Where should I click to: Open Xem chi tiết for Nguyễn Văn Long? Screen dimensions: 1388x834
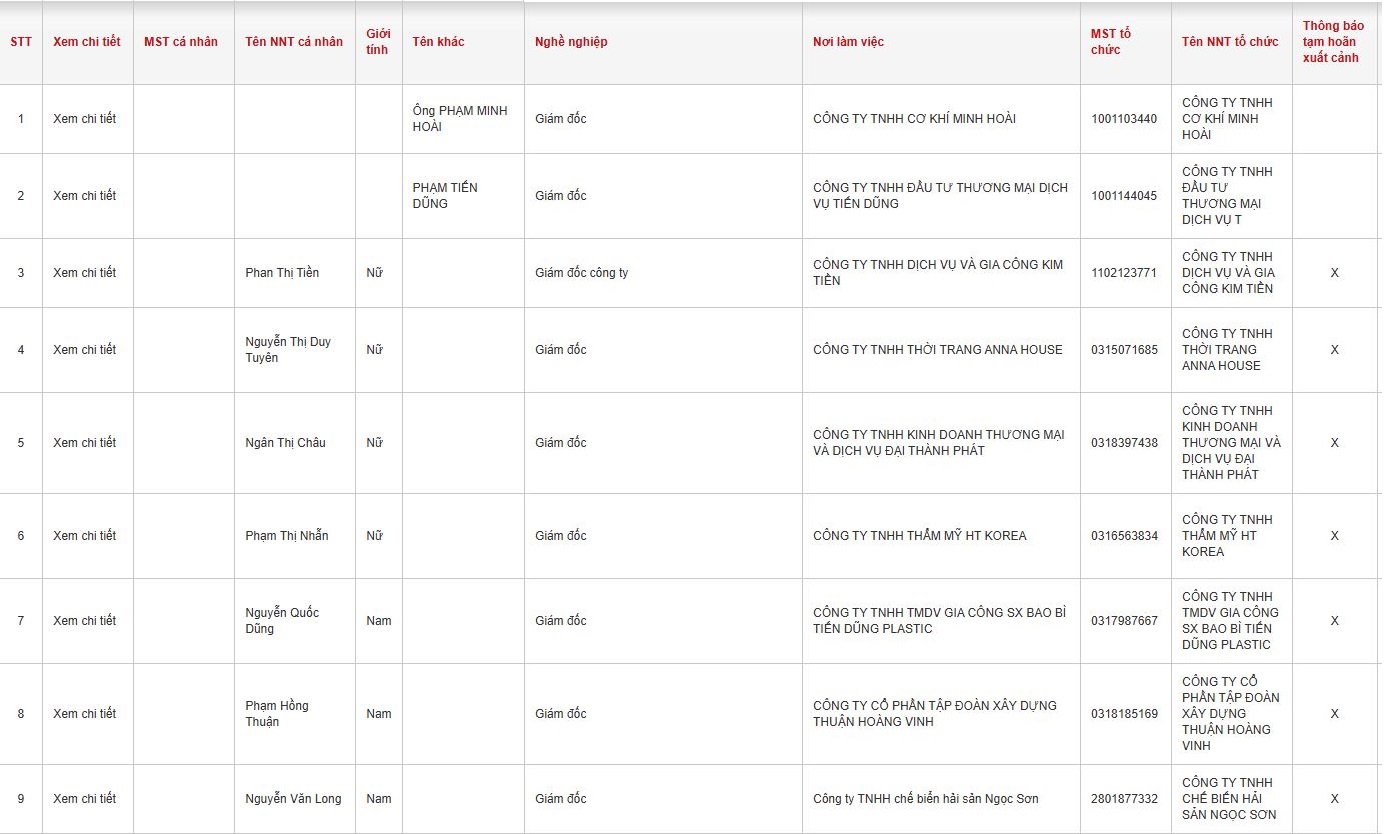[85, 799]
